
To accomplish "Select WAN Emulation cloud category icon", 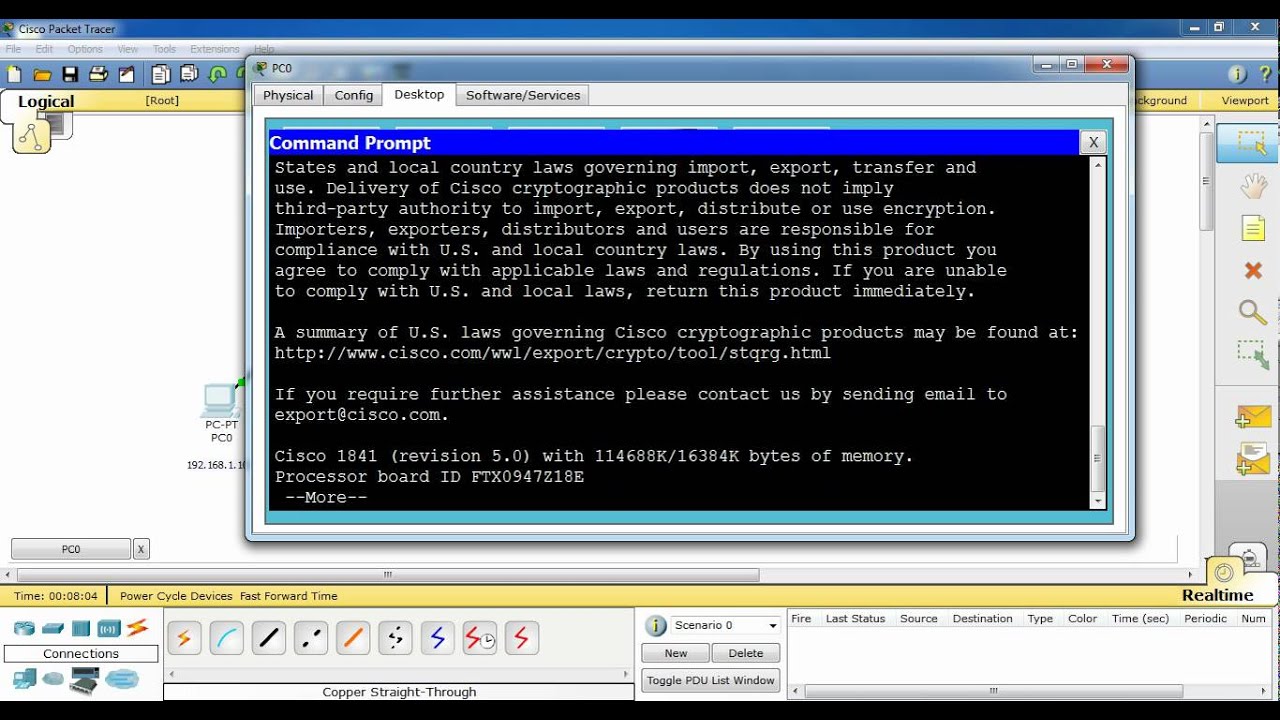I will 53,680.
